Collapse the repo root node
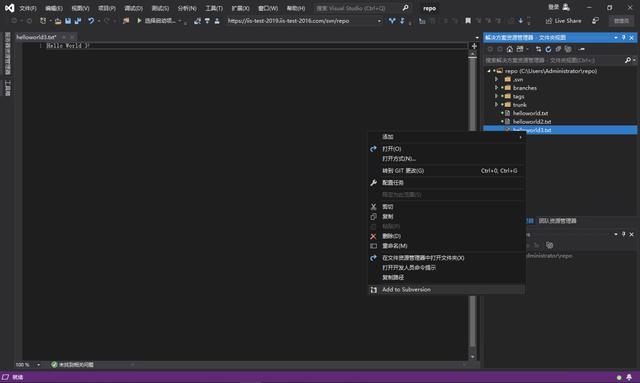The width and height of the screenshot is (640, 383). pyautogui.click(x=489, y=71)
